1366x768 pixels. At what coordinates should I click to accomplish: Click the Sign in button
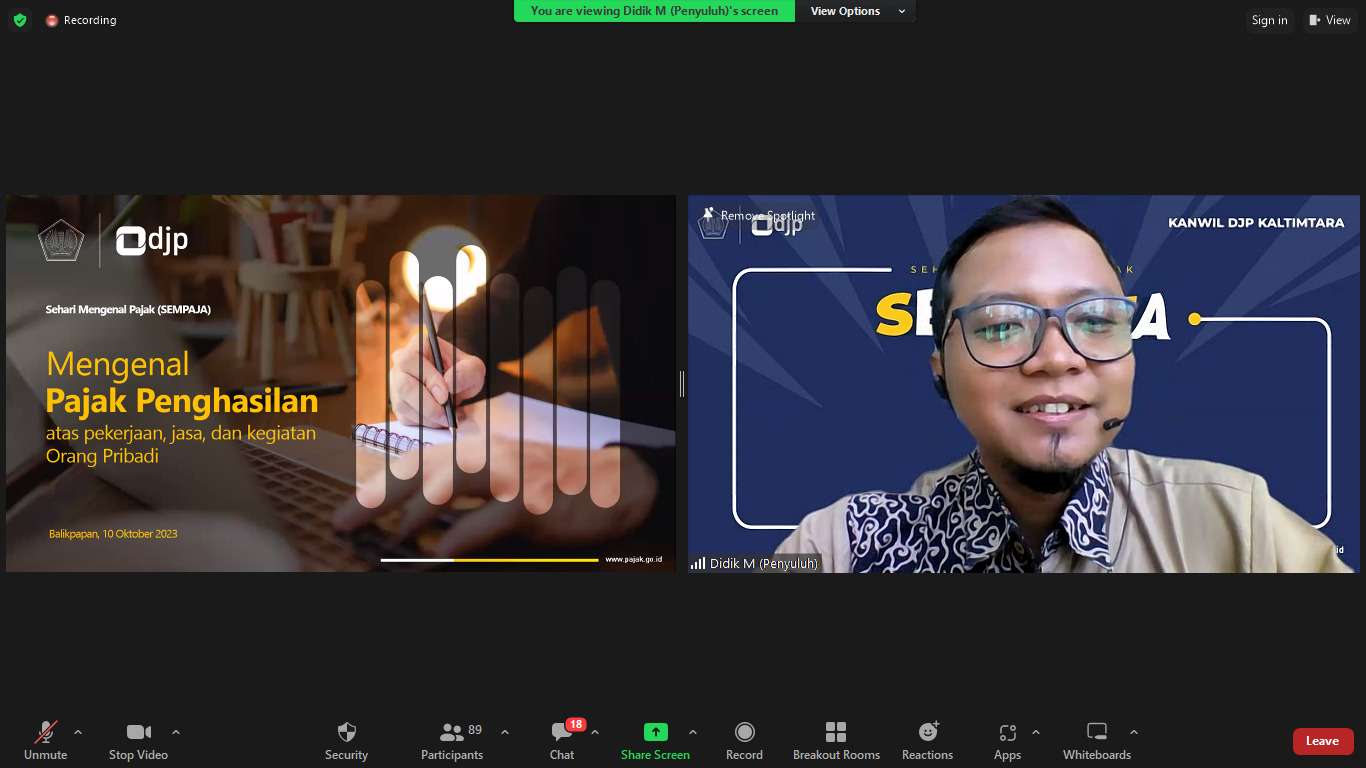point(1269,20)
